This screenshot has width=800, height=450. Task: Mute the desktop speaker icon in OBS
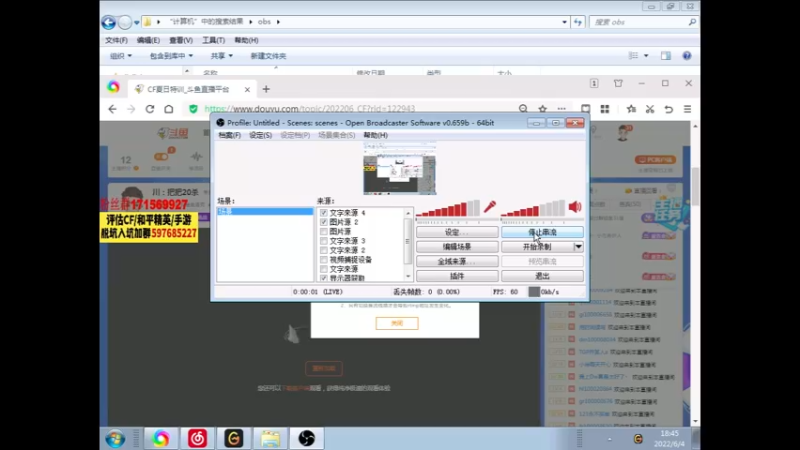[x=575, y=207]
